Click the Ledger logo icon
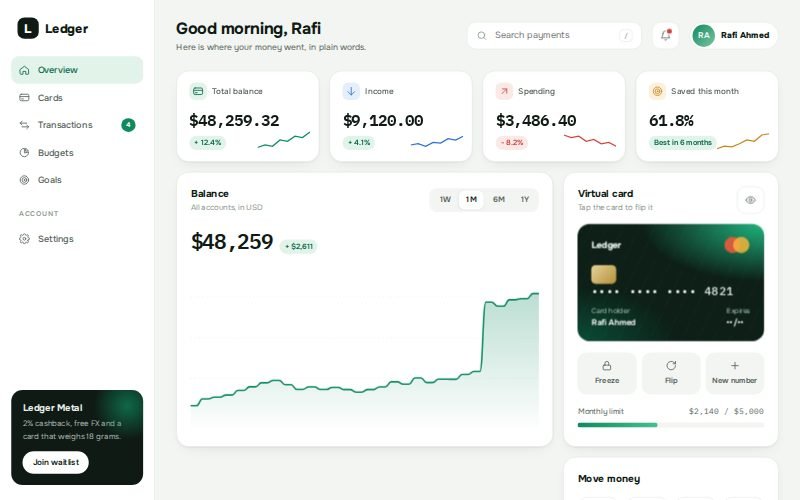Viewport: 800px width, 500px height. 28,28
